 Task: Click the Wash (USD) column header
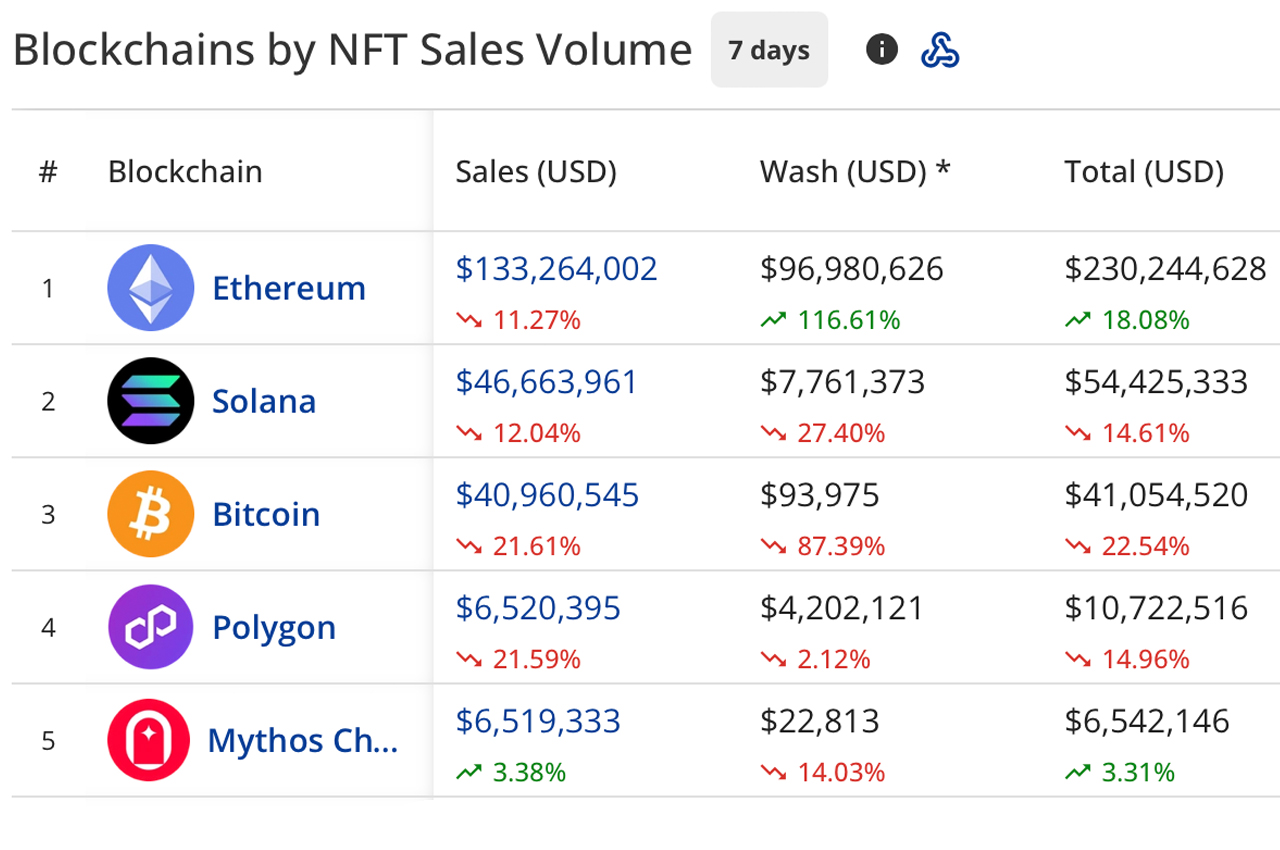pyautogui.click(x=854, y=171)
